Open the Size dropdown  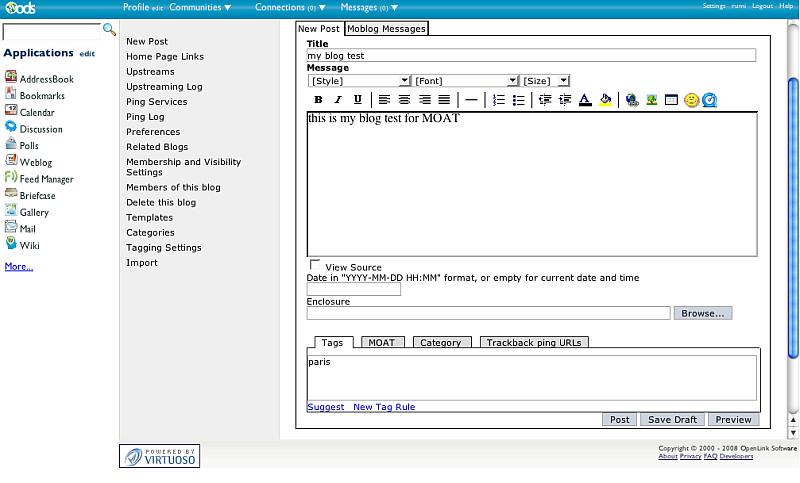[545, 80]
